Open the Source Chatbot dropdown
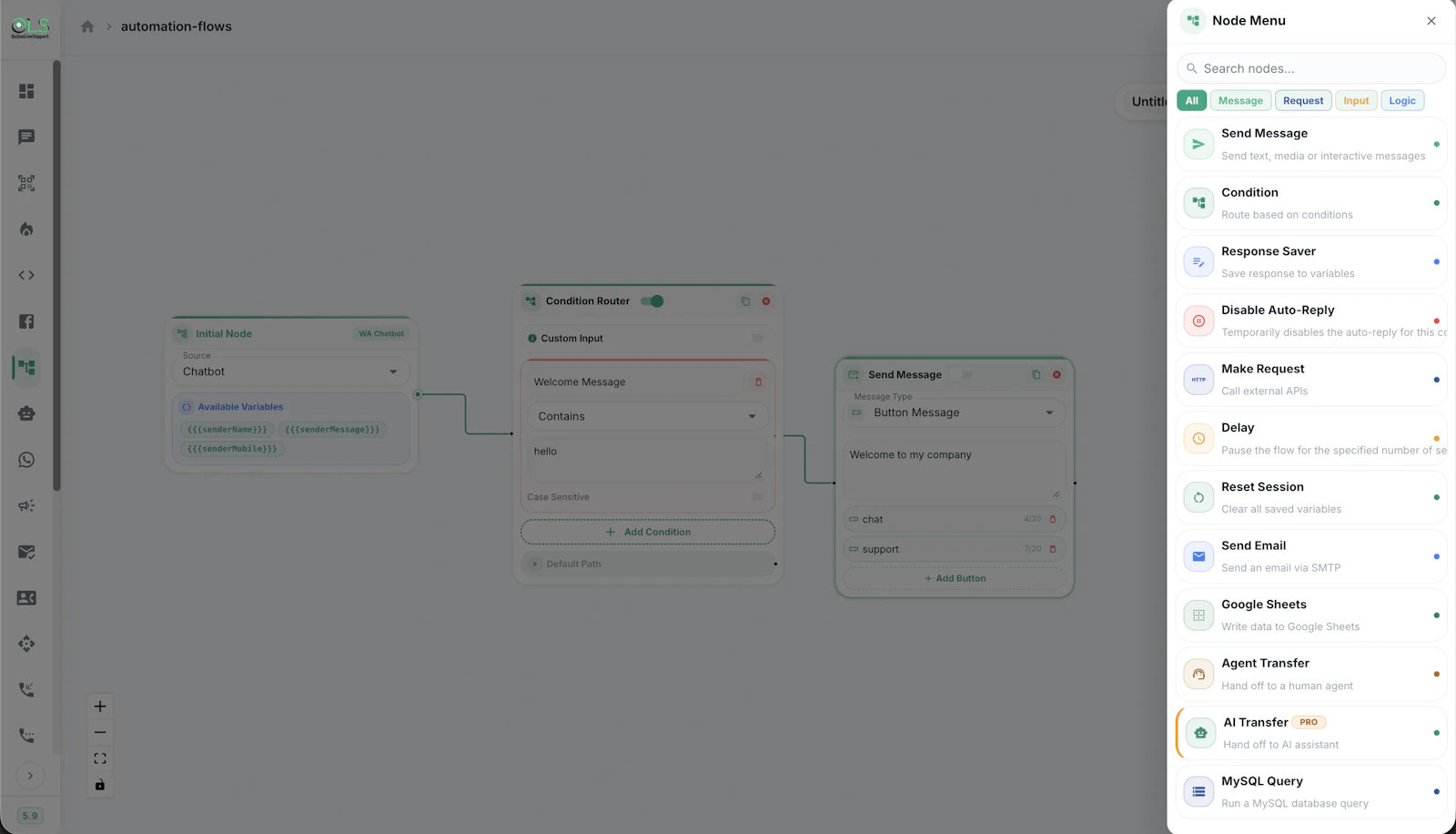Viewport: 1456px width, 834px height. point(290,371)
